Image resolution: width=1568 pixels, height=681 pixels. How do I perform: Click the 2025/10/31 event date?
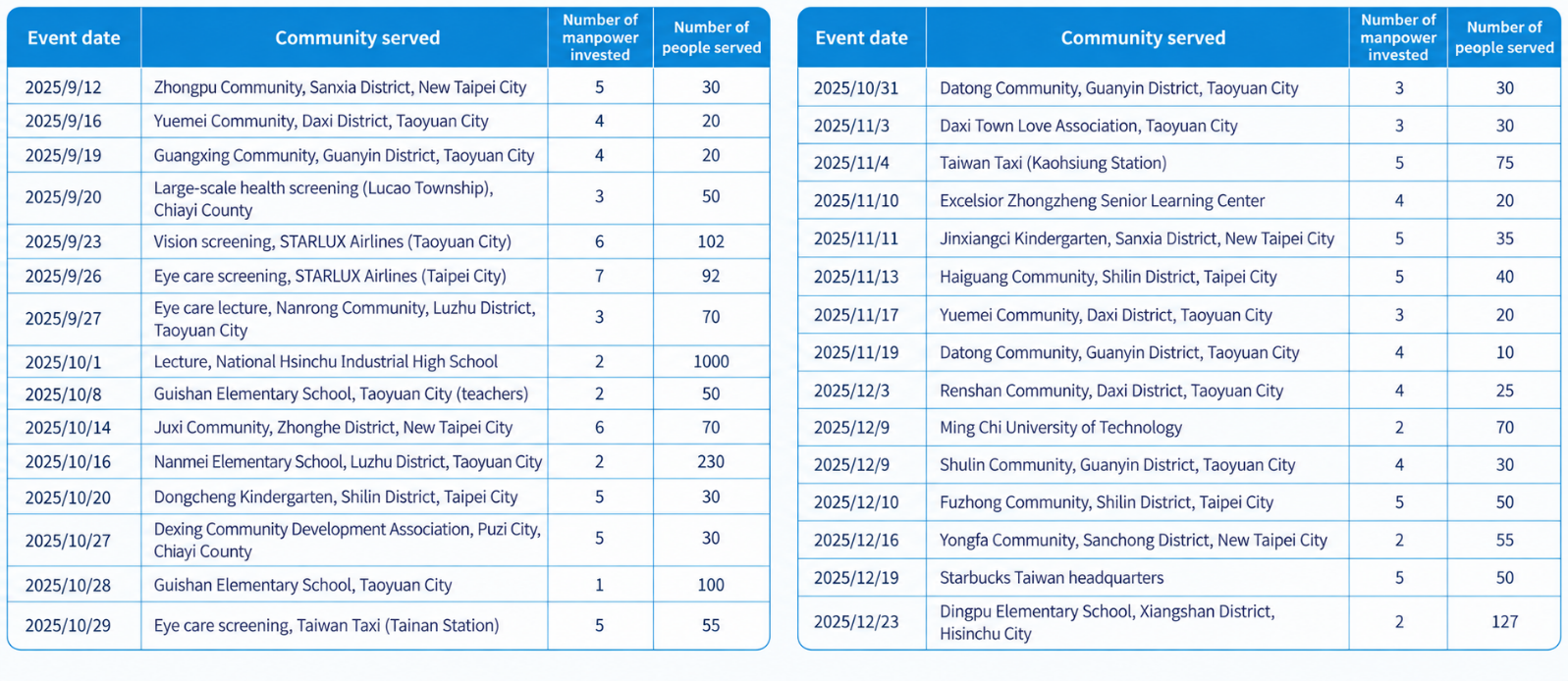pos(856,88)
